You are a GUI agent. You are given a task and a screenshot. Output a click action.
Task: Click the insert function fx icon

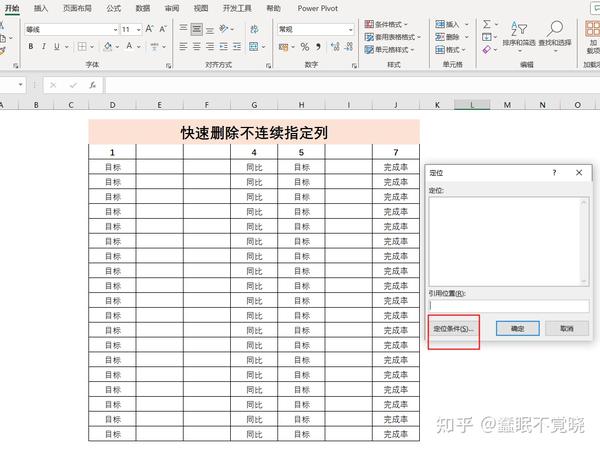coord(93,85)
